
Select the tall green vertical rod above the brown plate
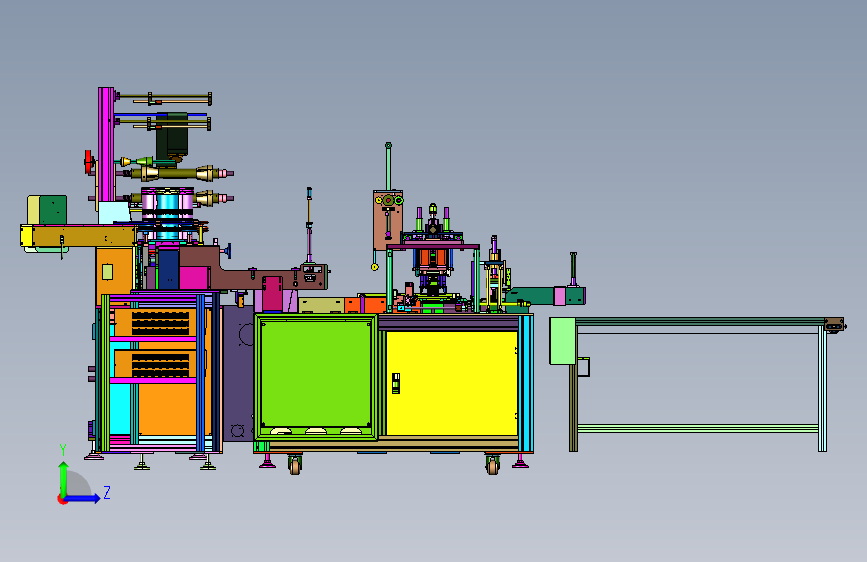tap(388, 166)
